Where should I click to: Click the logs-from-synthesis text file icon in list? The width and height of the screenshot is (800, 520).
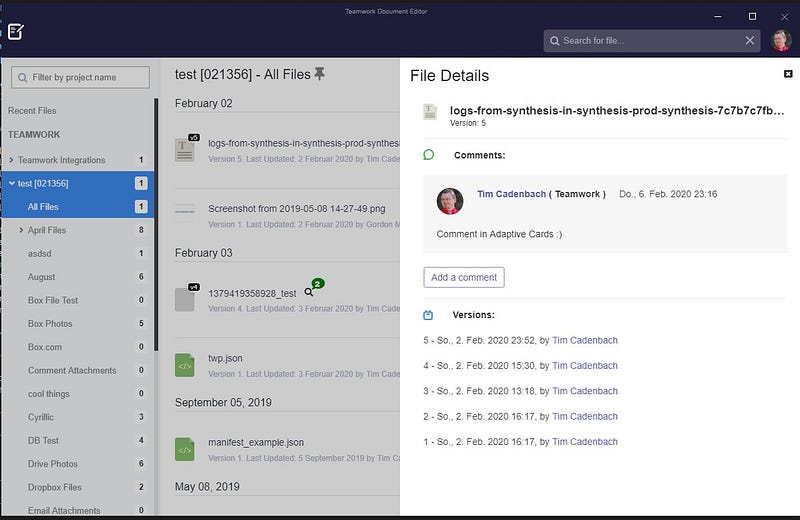tap(185, 150)
